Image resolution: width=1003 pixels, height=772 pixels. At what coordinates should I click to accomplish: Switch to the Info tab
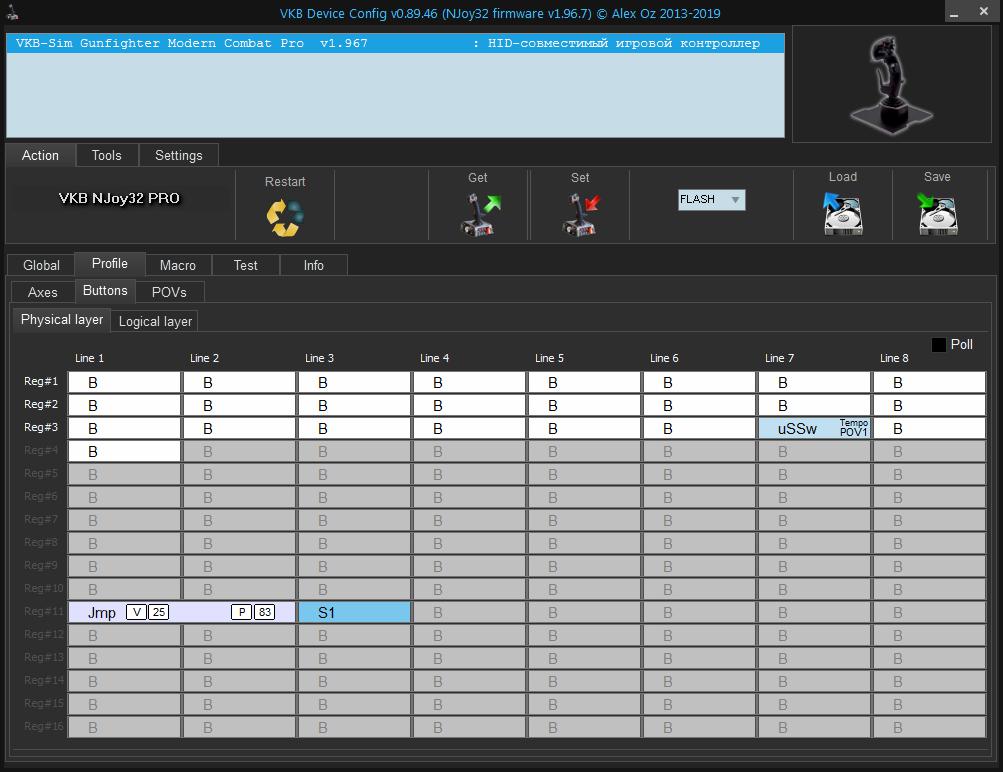[x=313, y=265]
